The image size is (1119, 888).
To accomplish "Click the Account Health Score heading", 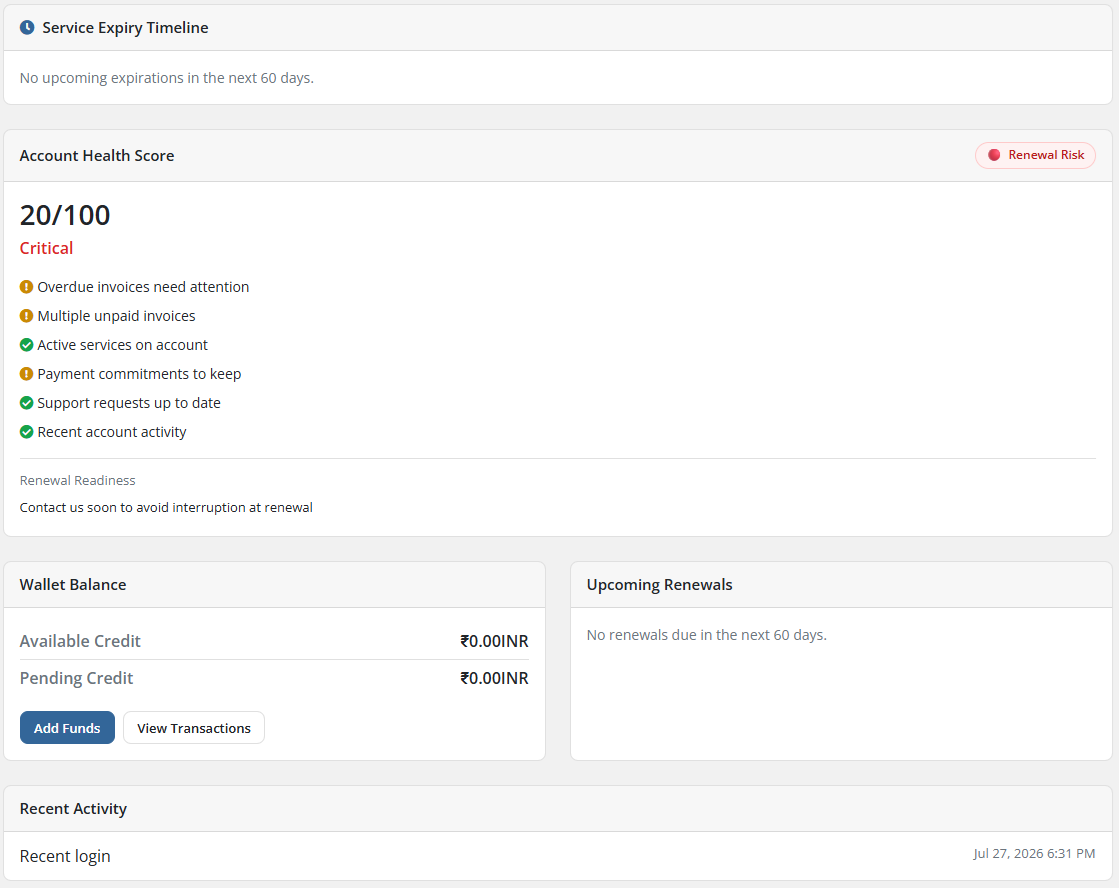I will pos(97,156).
